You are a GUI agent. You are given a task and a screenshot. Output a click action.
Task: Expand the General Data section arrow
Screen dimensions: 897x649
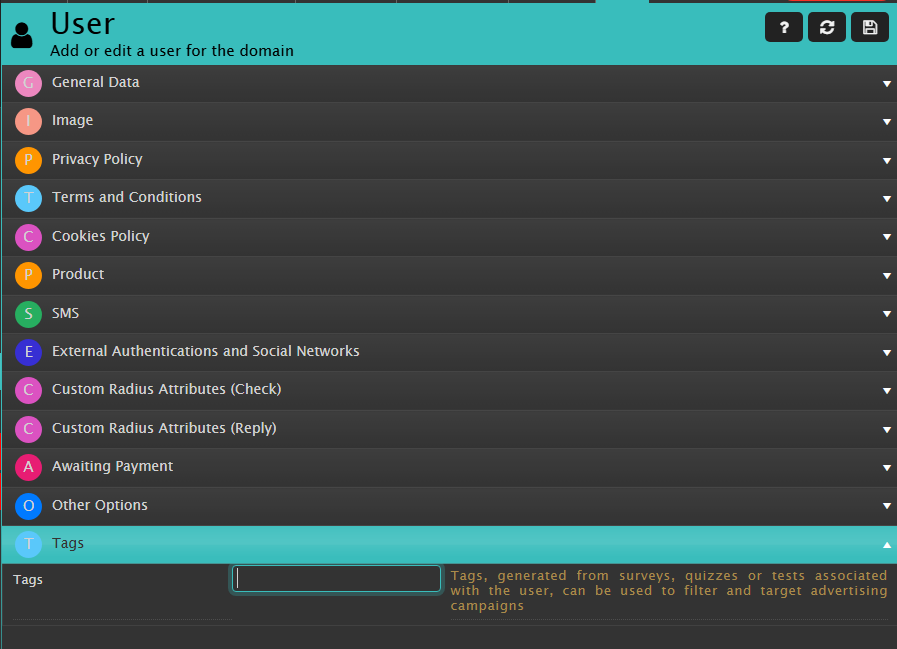(886, 84)
